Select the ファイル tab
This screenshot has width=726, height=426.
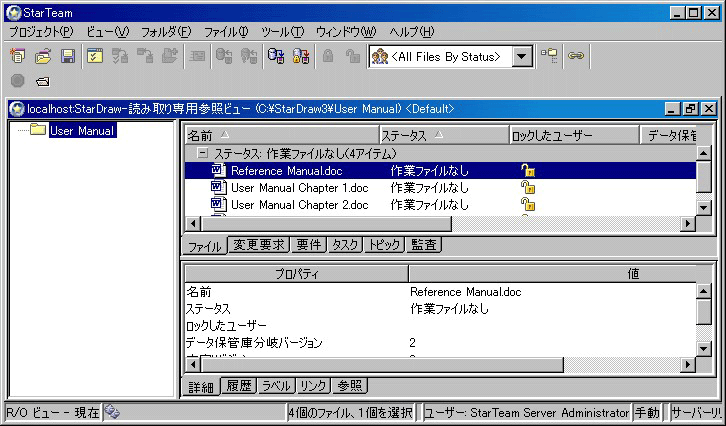[x=205, y=246]
